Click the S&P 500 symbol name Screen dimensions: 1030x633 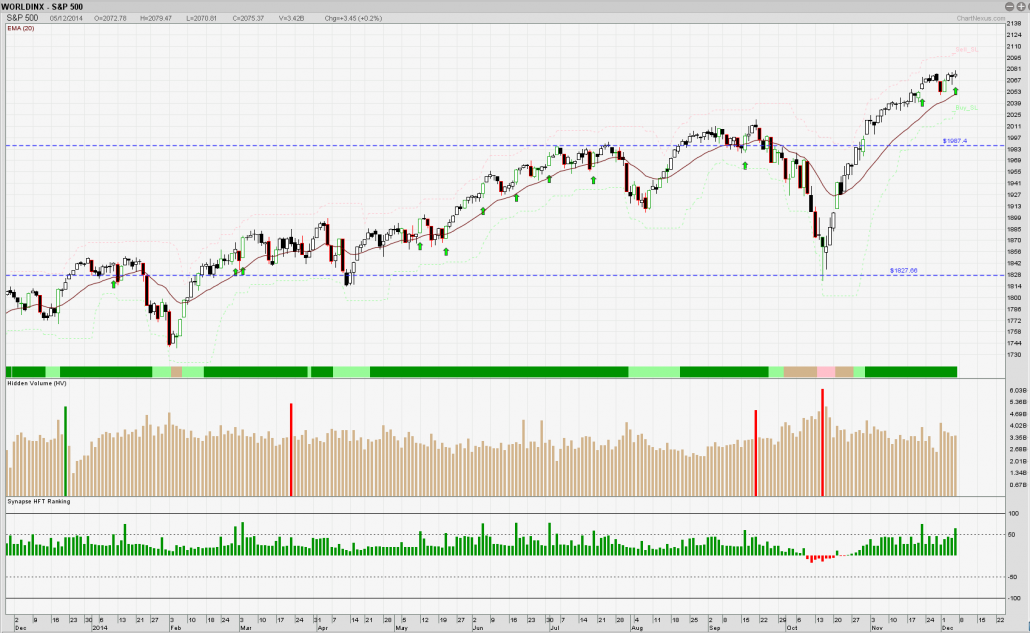[x=23, y=18]
